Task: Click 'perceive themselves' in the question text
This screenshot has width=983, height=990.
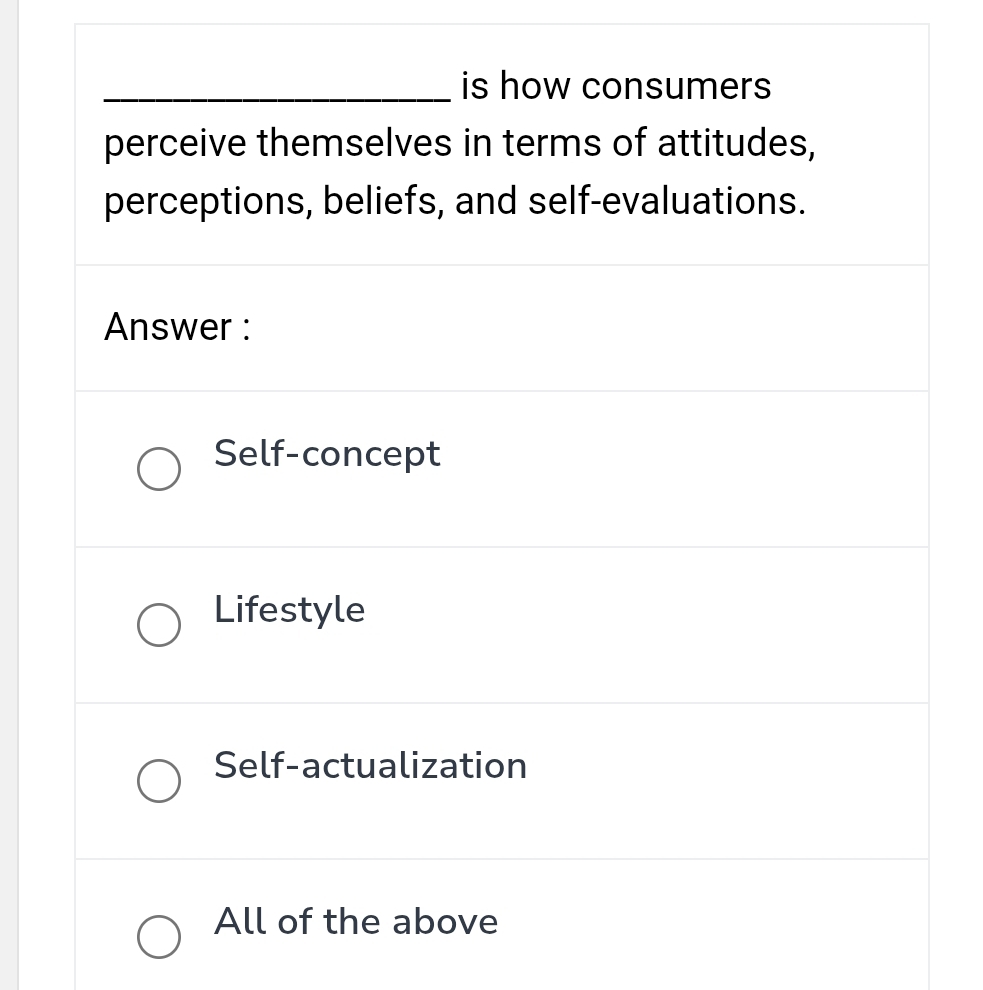Action: (278, 144)
